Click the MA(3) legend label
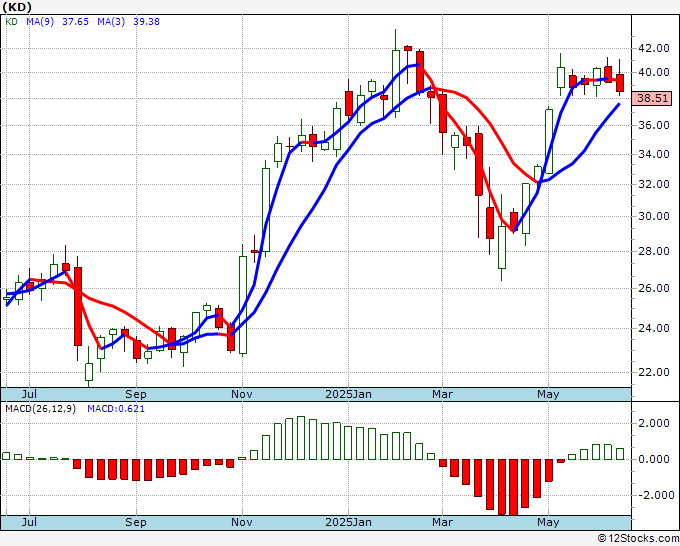Image resolution: width=680 pixels, height=546 pixels. (111, 21)
